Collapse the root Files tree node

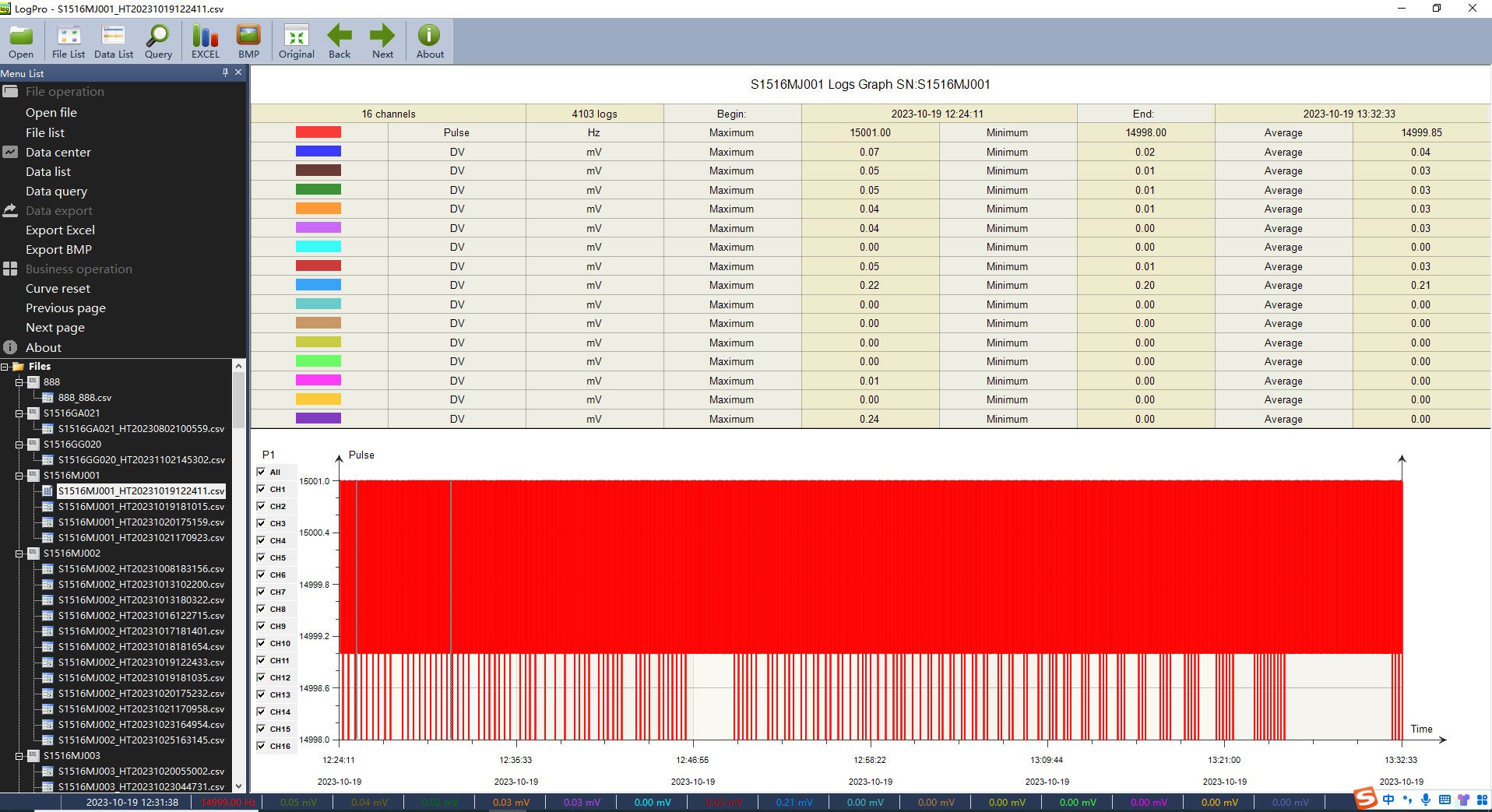(5, 367)
